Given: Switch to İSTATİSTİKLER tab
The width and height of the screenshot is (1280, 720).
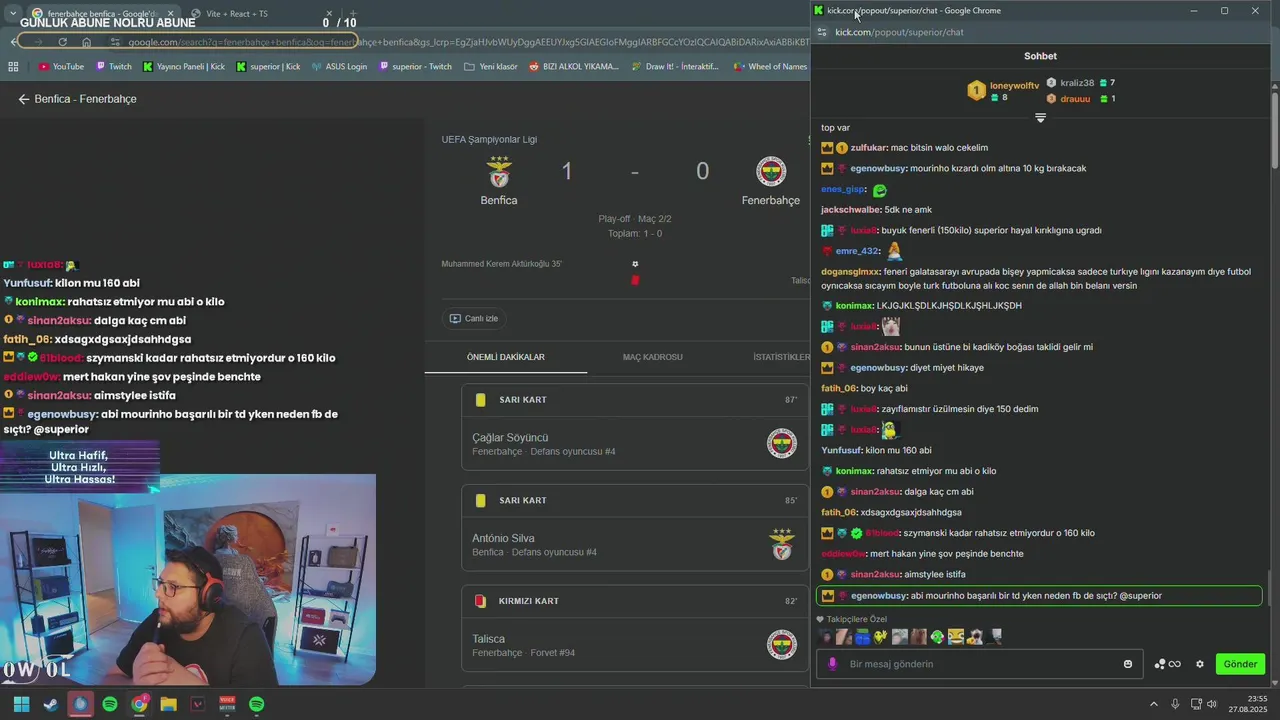Looking at the screenshot, I should [x=782, y=357].
